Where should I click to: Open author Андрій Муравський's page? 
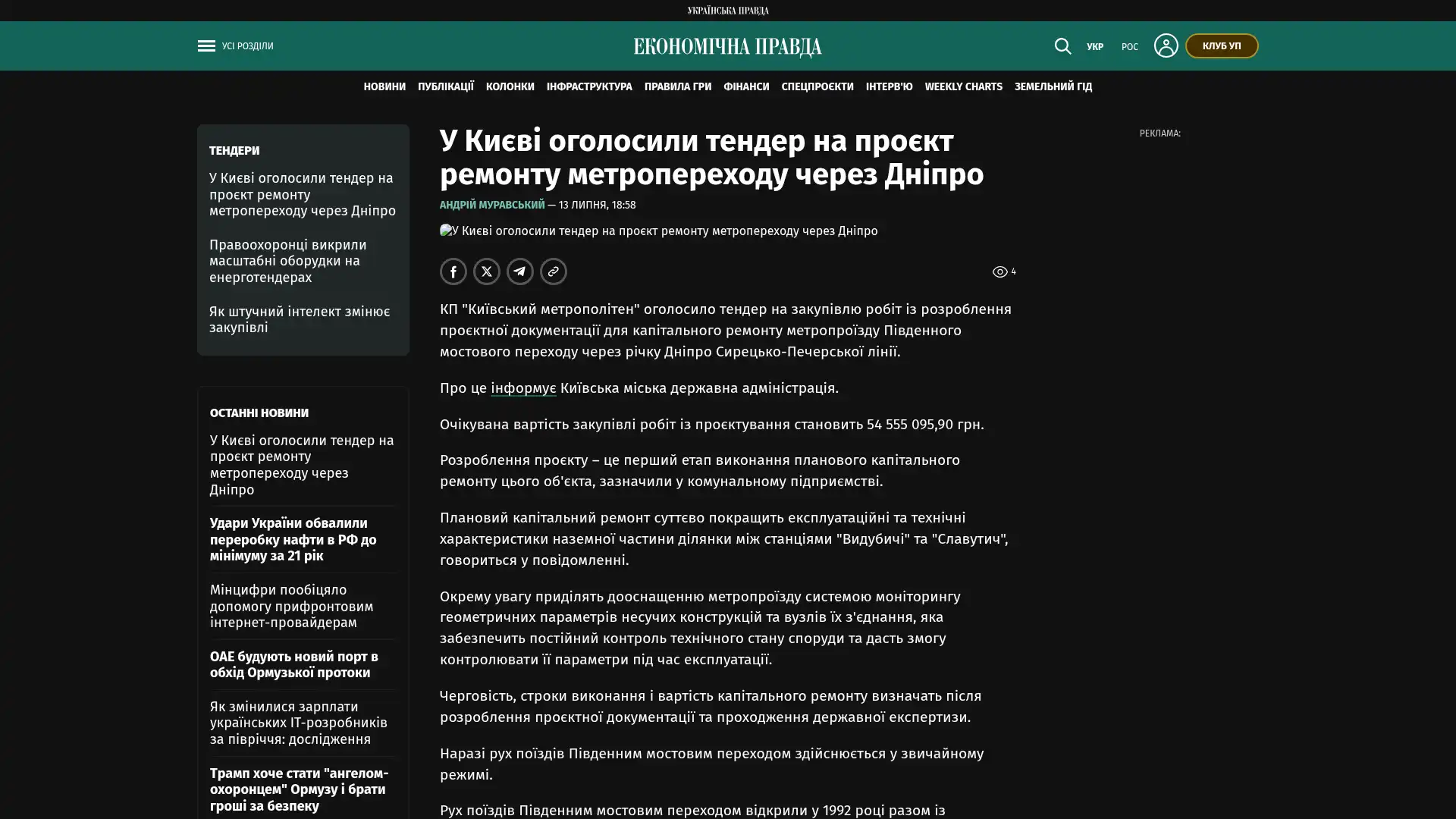coord(492,205)
